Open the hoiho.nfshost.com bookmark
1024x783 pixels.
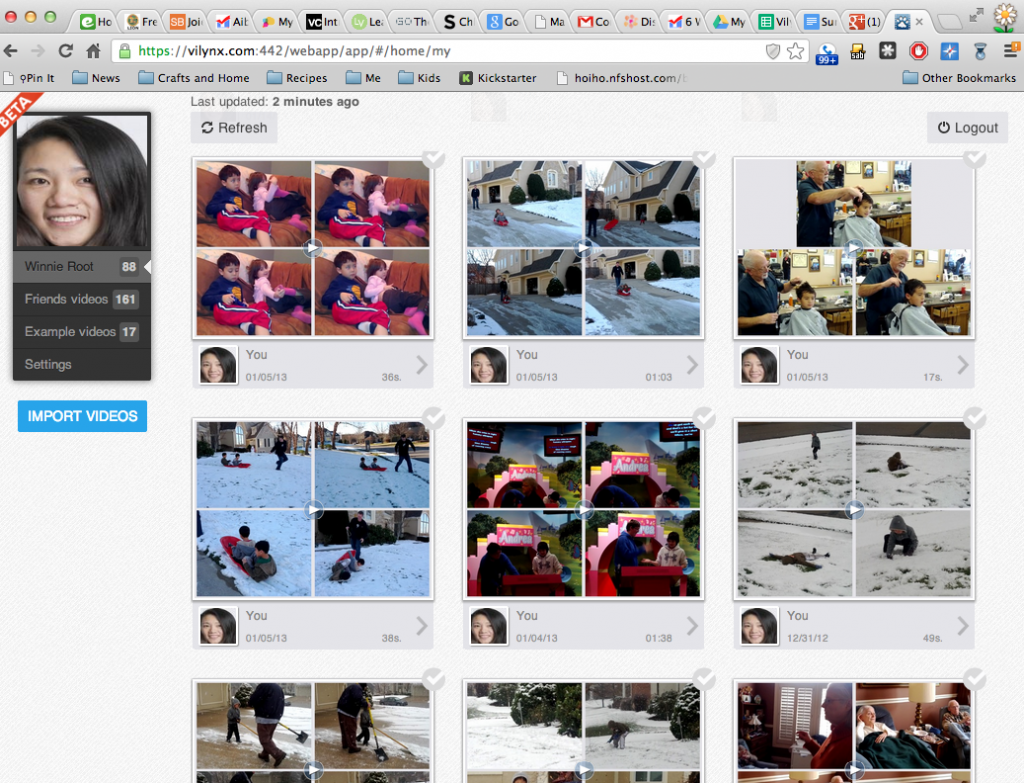(622, 78)
